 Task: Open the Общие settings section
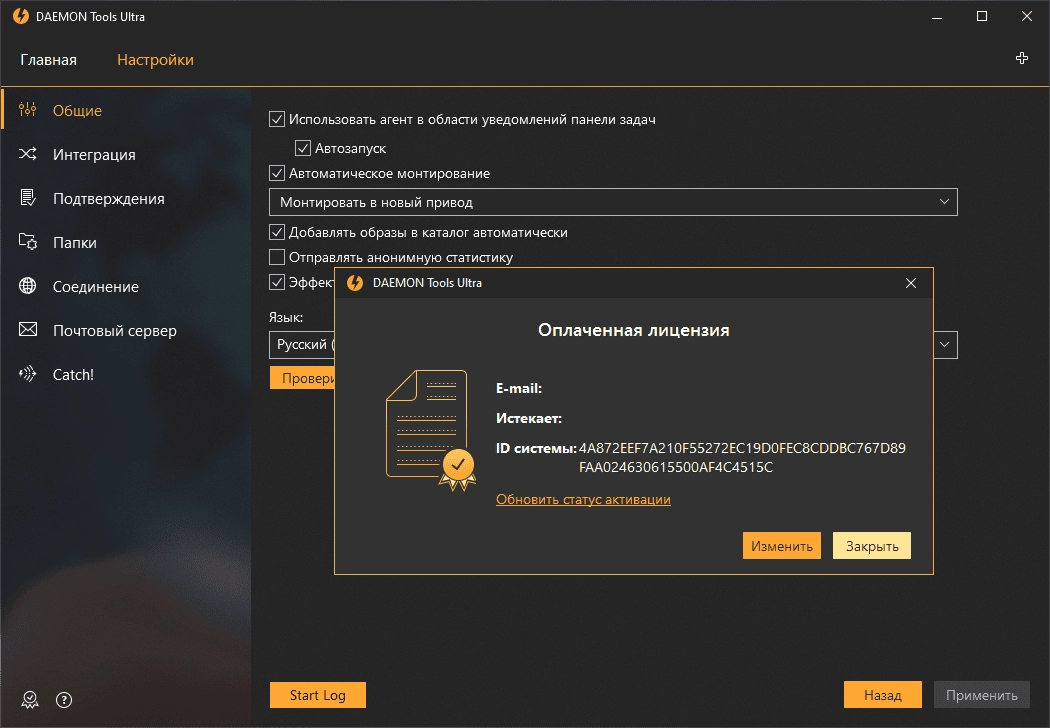coord(126,110)
